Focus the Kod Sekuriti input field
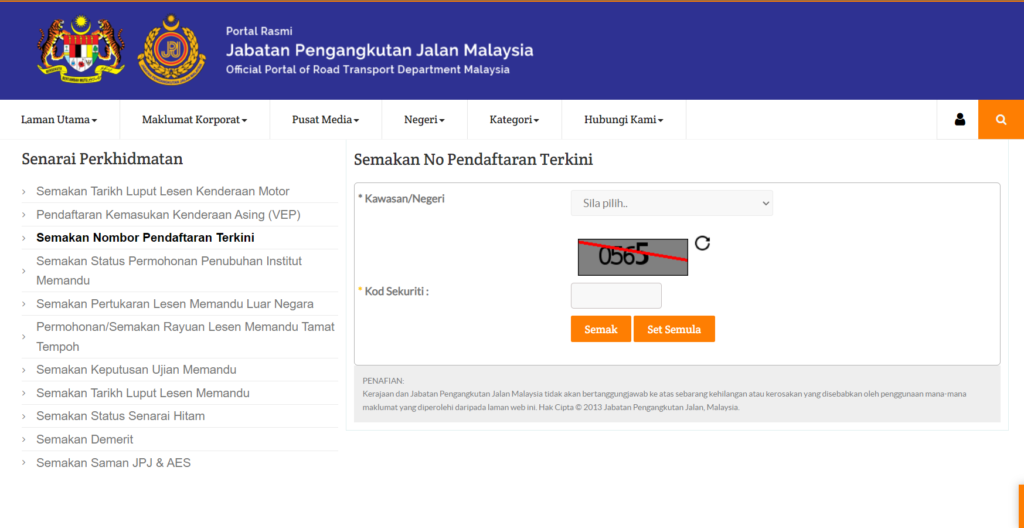The width and height of the screenshot is (1024, 528). tap(616, 295)
